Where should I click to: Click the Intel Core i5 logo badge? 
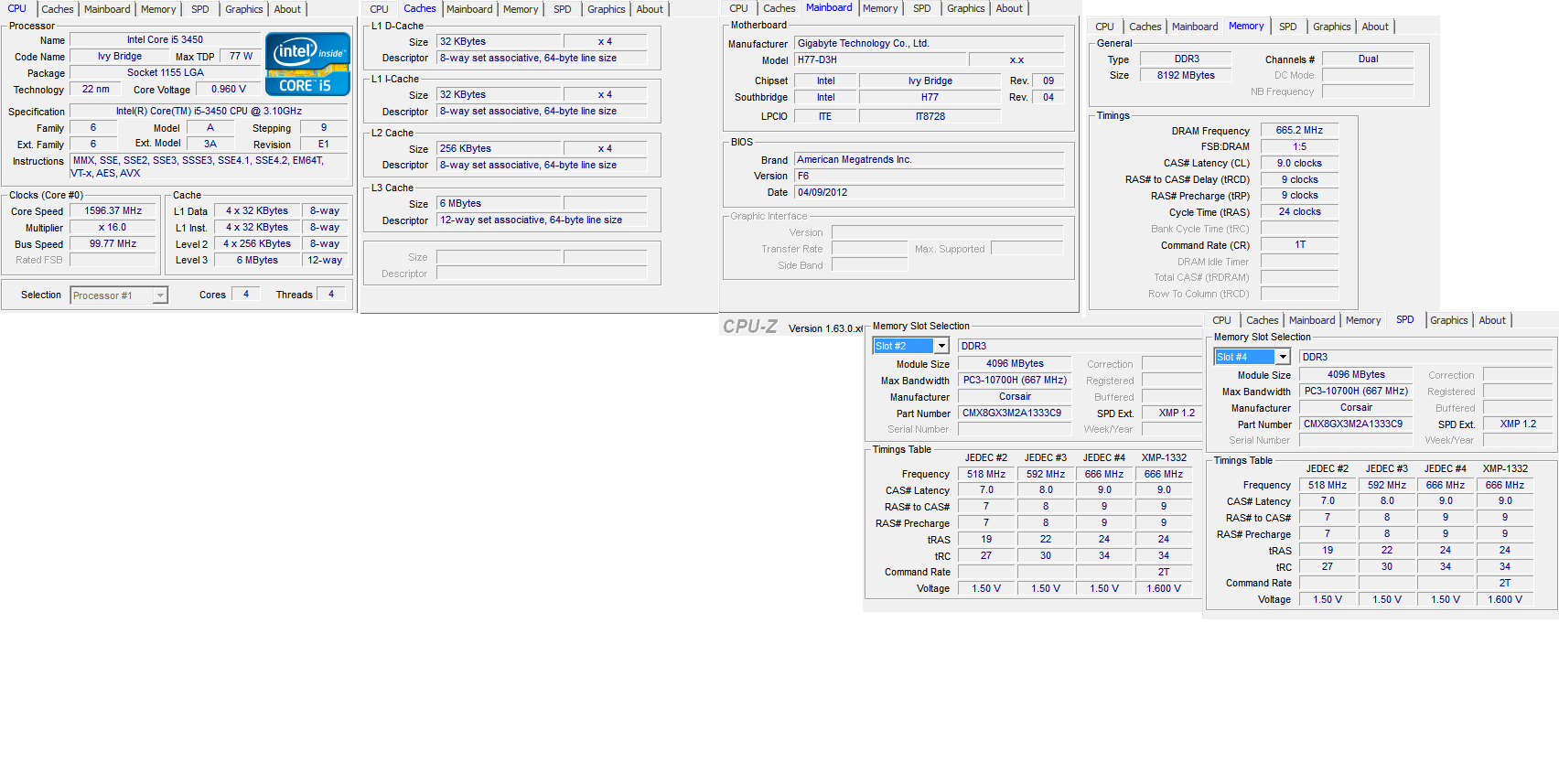pos(307,64)
